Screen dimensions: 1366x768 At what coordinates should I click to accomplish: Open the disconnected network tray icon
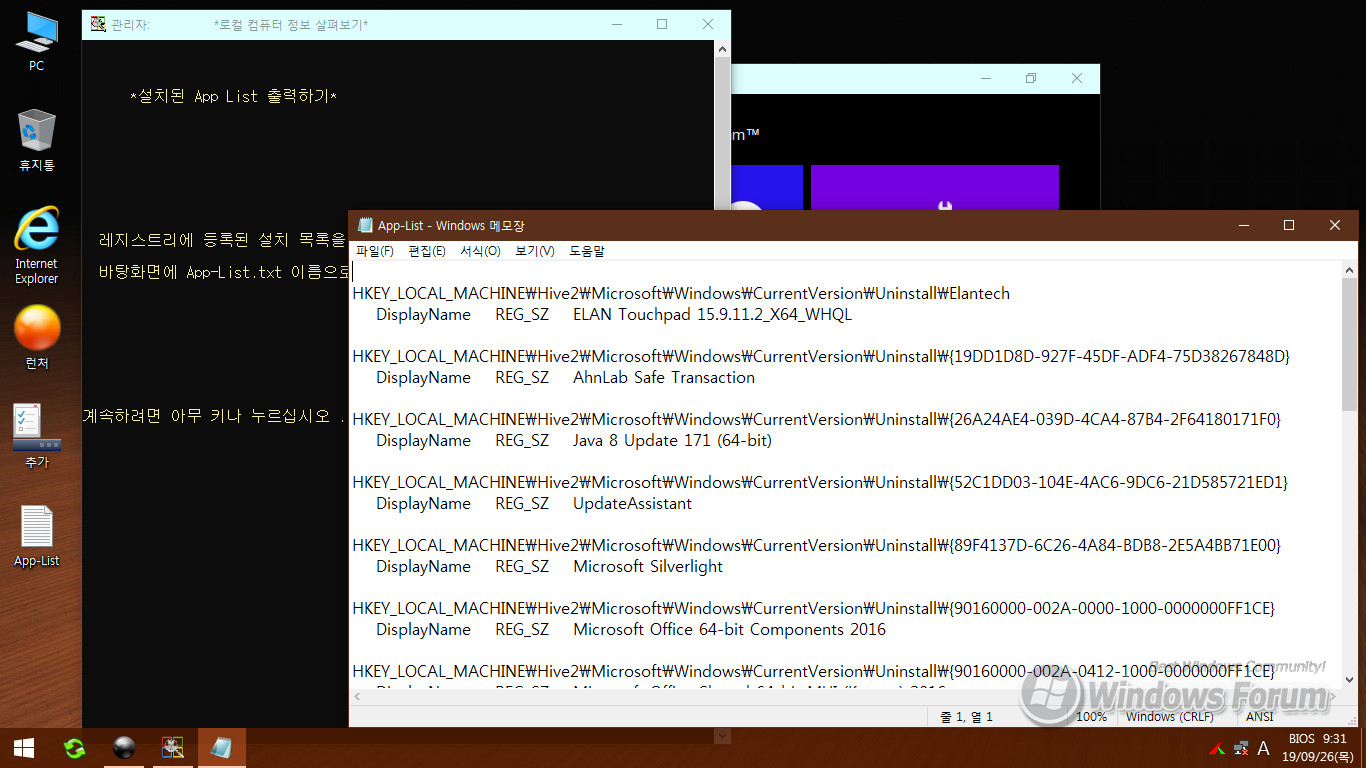(1241, 748)
